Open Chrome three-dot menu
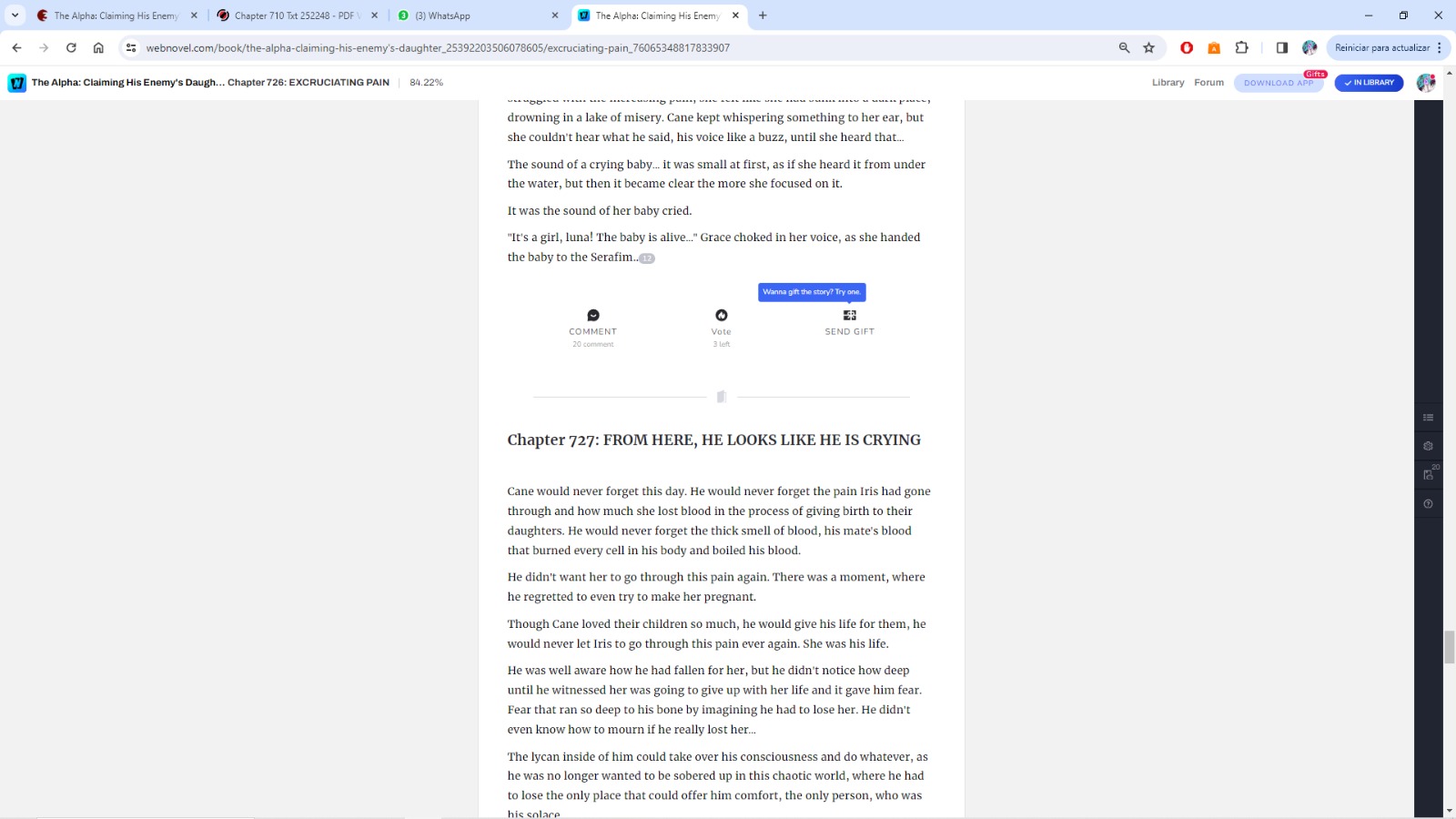 coord(1440,48)
